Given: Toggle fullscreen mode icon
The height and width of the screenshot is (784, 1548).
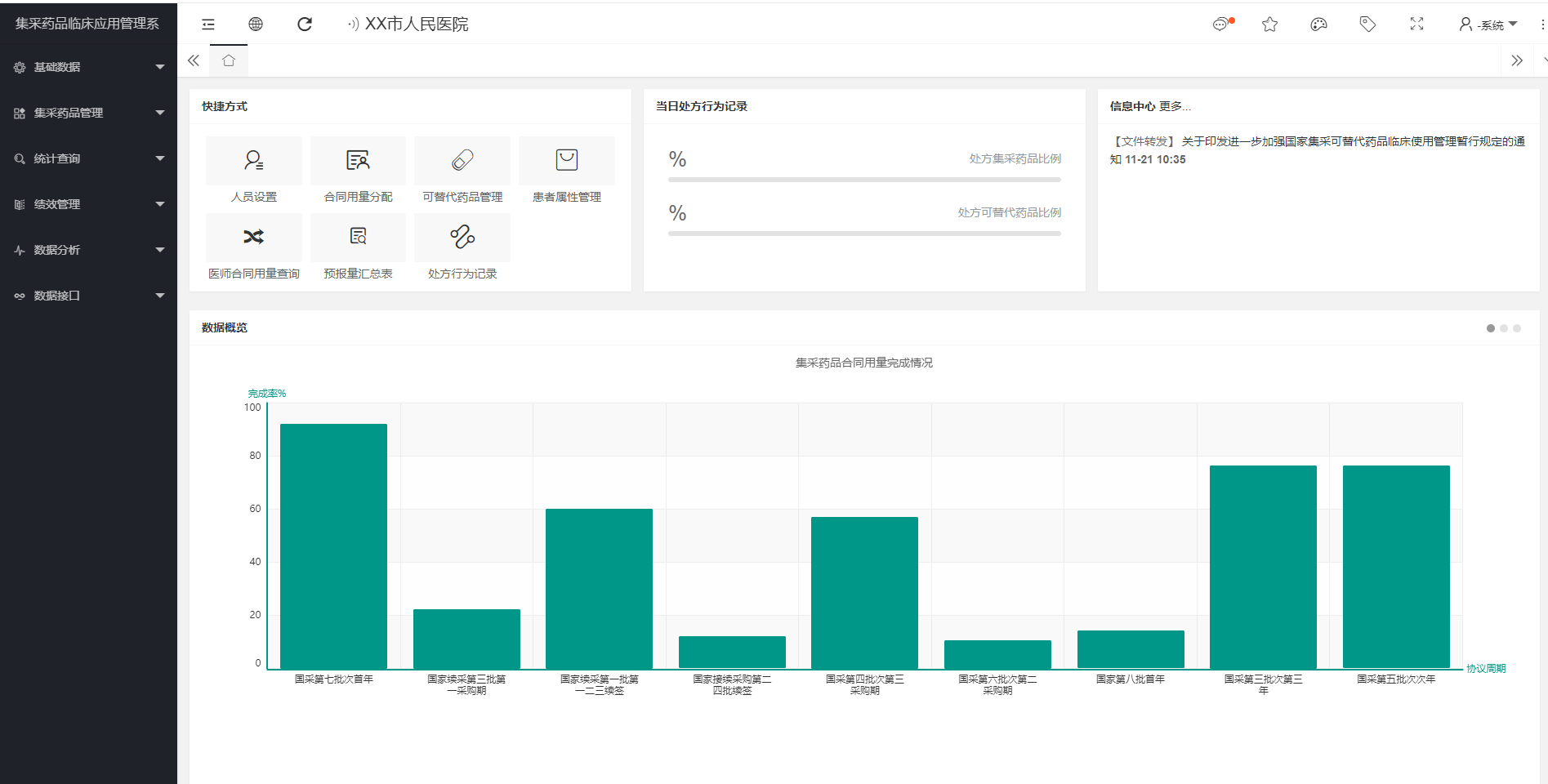Looking at the screenshot, I should 1416,24.
